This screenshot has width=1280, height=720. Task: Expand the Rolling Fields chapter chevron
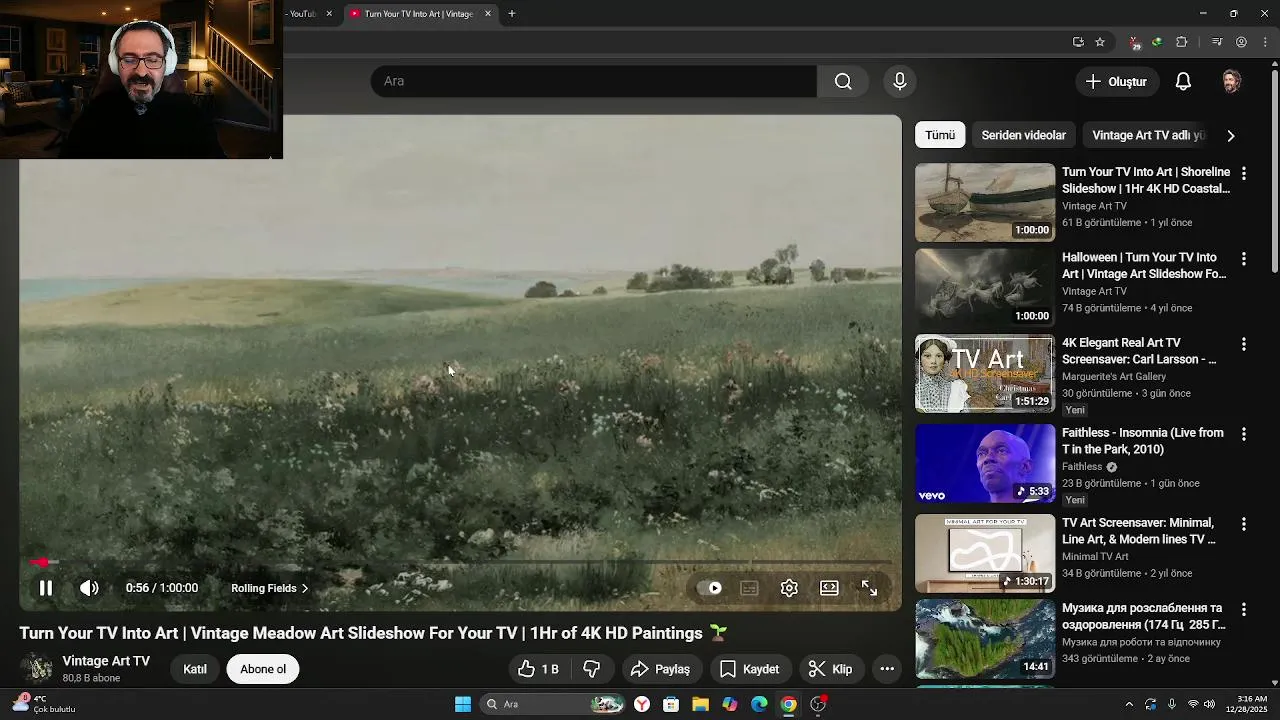[x=305, y=588]
